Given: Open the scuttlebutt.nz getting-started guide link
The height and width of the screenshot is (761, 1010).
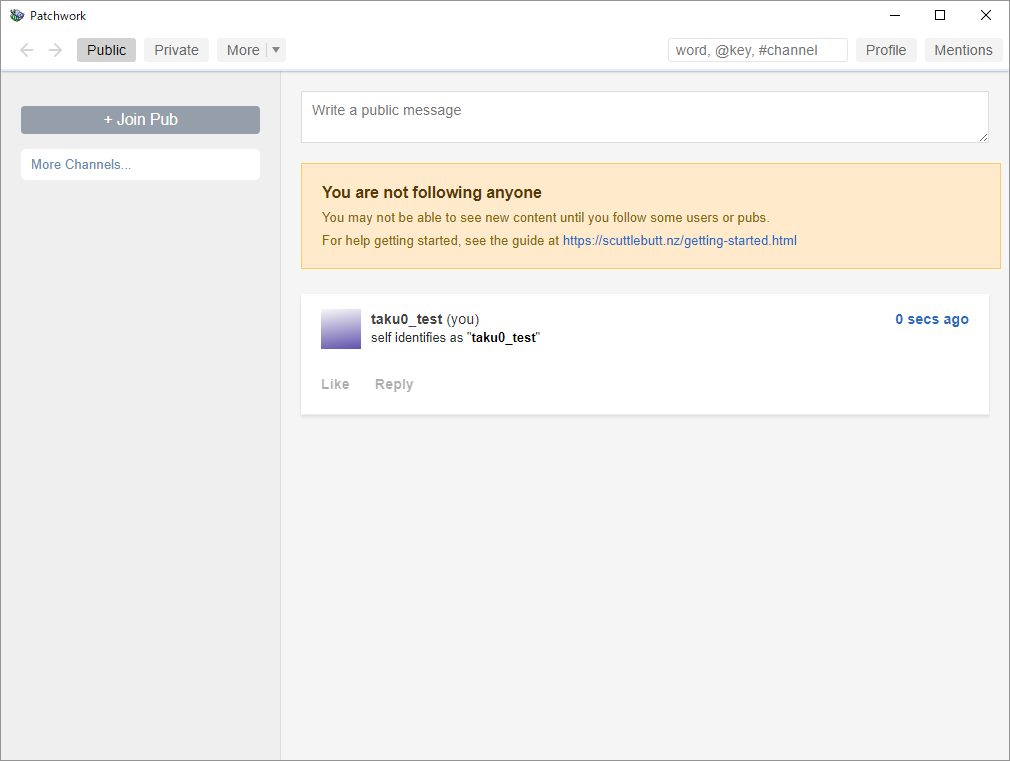Looking at the screenshot, I should [680, 240].
